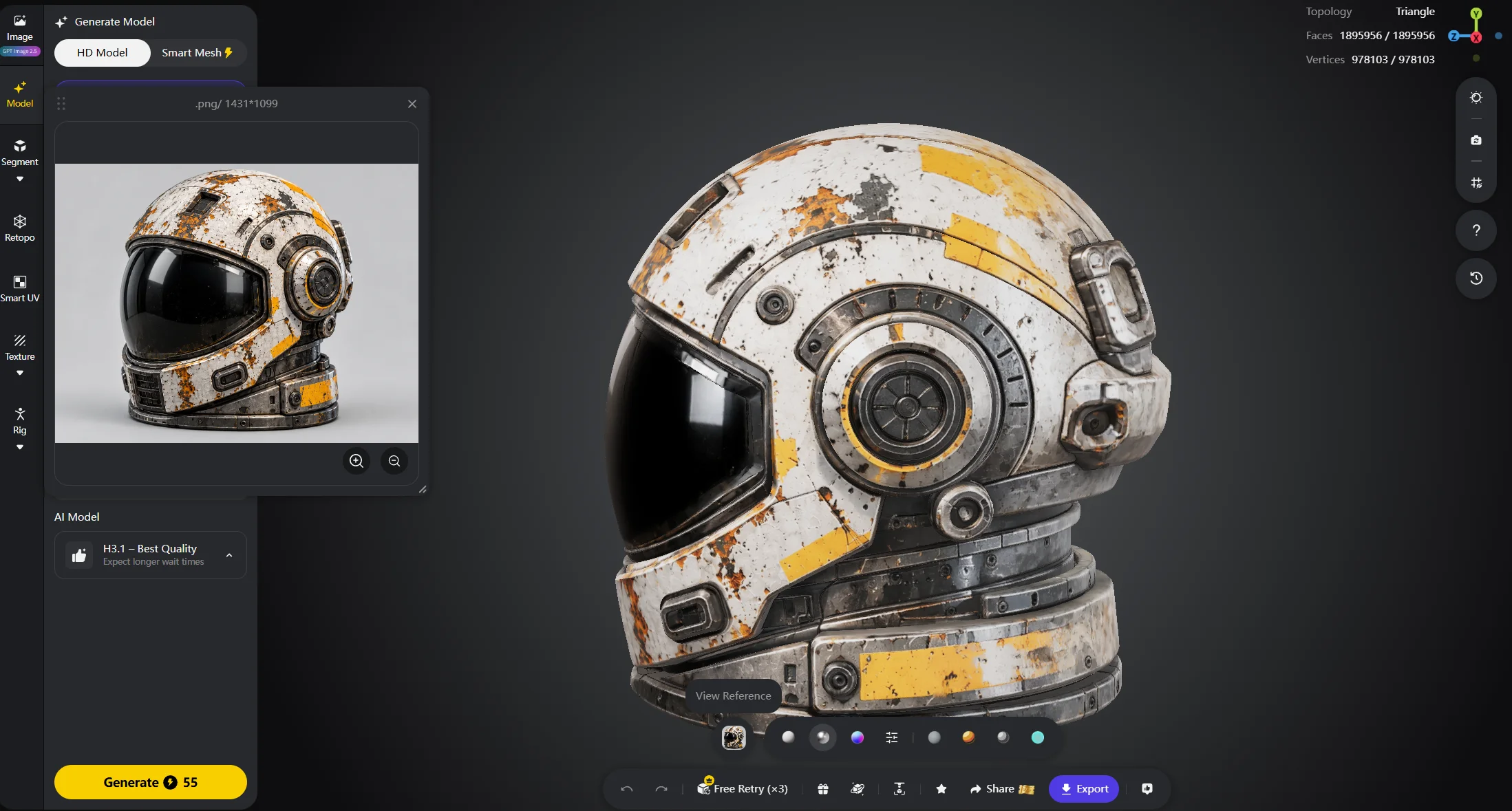Image resolution: width=1512 pixels, height=811 pixels.
Task: Open the help question mark button
Action: (x=1476, y=230)
